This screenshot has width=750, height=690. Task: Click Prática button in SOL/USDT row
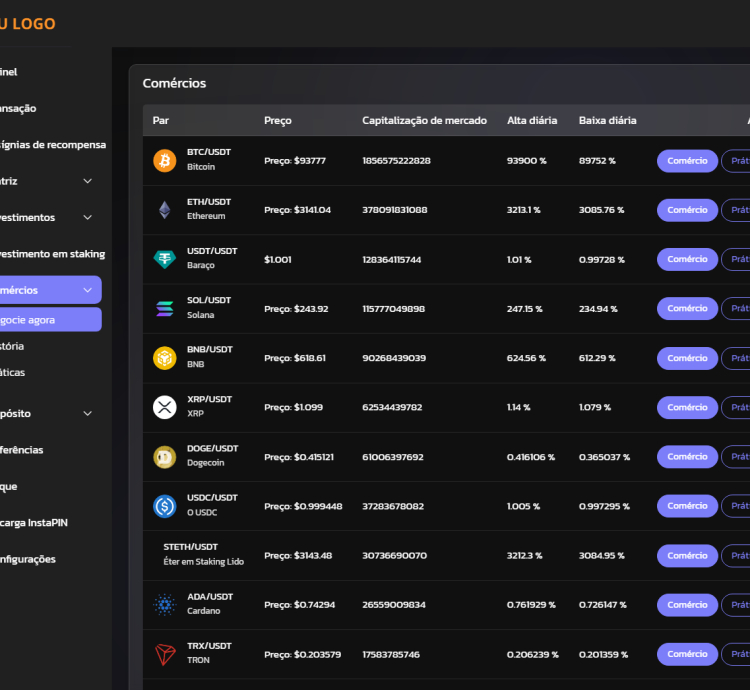pos(736,308)
